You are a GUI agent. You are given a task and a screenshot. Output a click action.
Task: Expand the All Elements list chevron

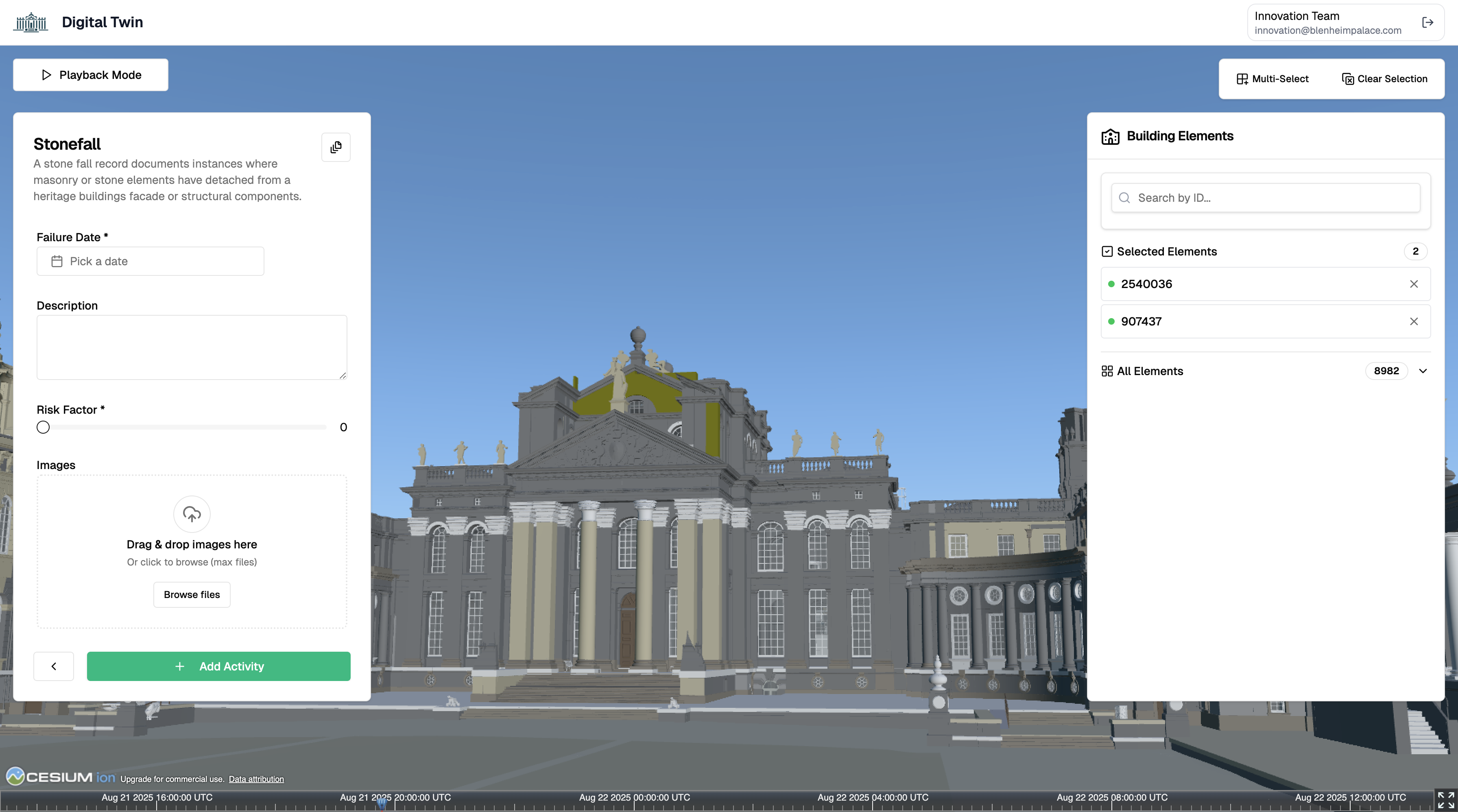1423,371
